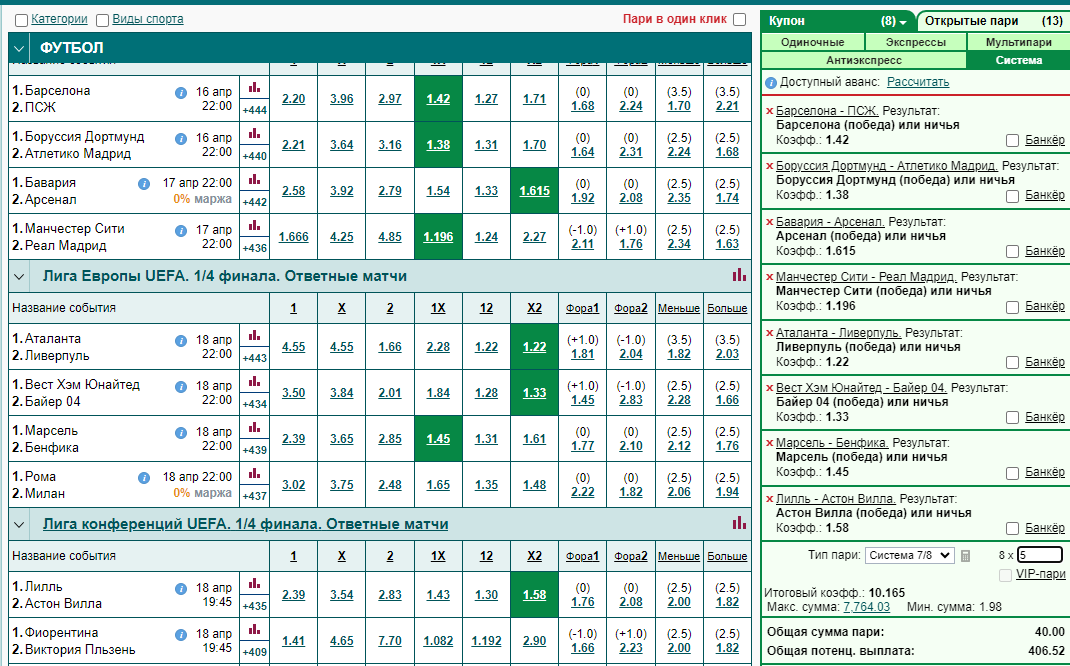Viewport: 1070px width, 666px height.
Task: Select odds 2.20 for Барселона win
Action: [x=293, y=98]
